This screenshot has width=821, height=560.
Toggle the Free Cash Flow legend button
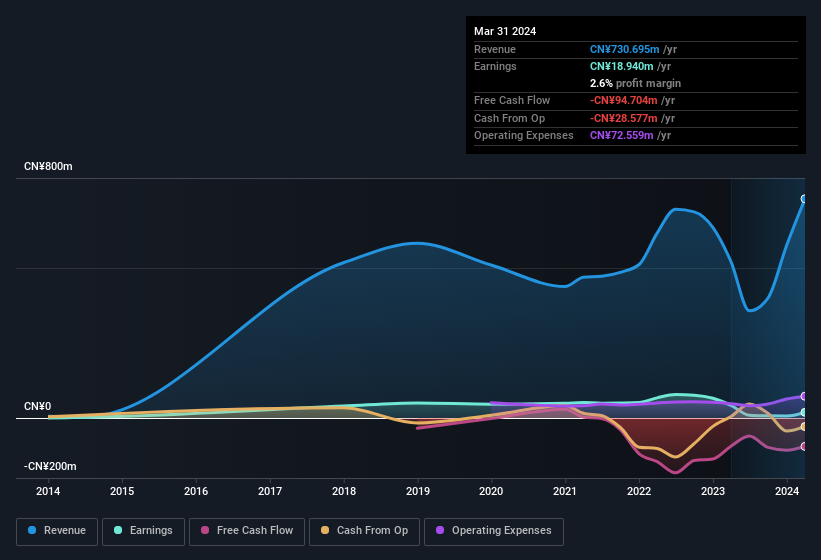coord(247,531)
